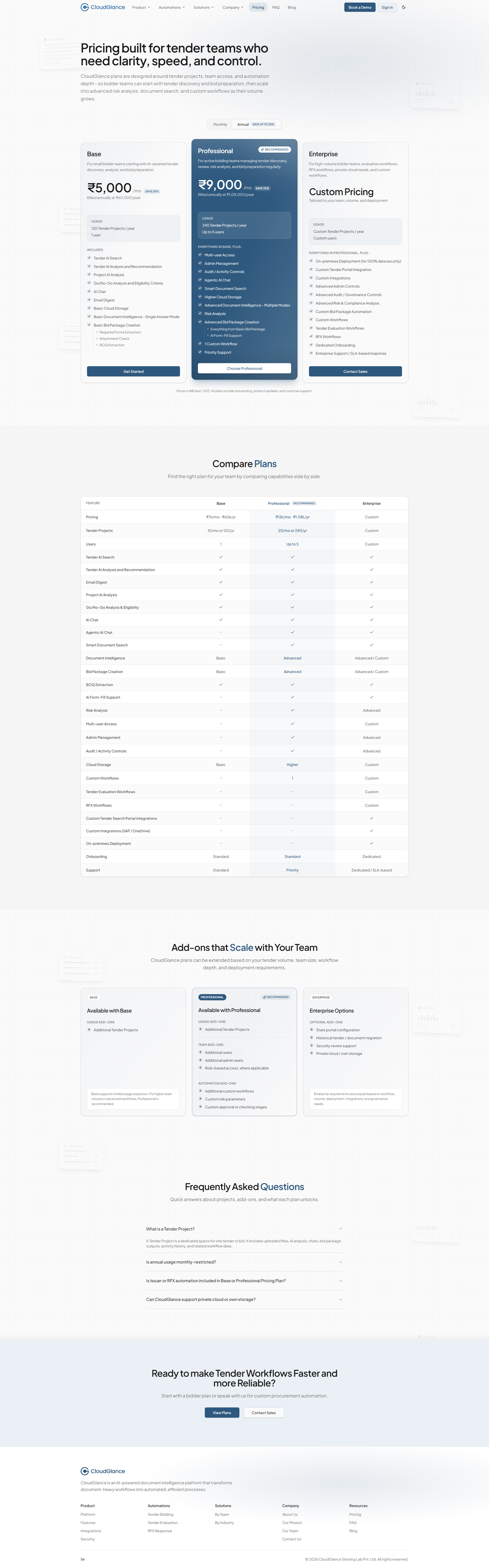Click the plus icon beside Security review support
The height and width of the screenshot is (1568, 489).
click(311, 1046)
